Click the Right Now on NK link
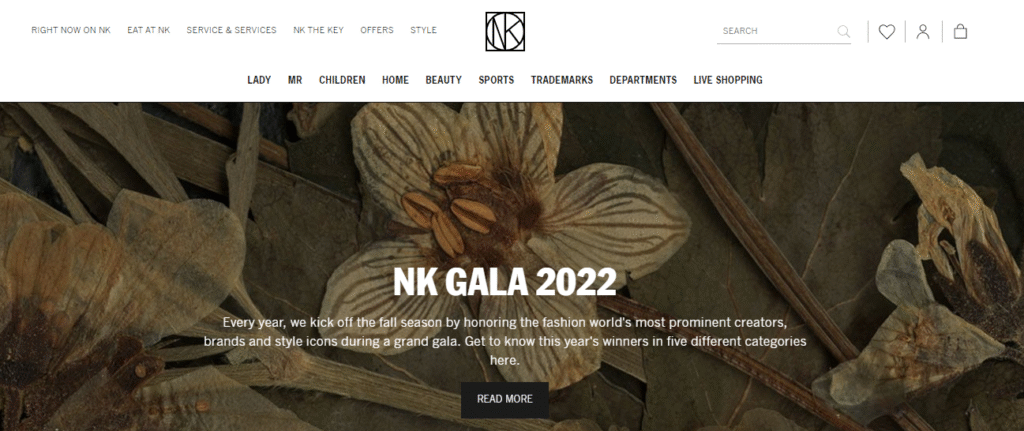Image resolution: width=1024 pixels, height=431 pixels. pyautogui.click(x=71, y=30)
